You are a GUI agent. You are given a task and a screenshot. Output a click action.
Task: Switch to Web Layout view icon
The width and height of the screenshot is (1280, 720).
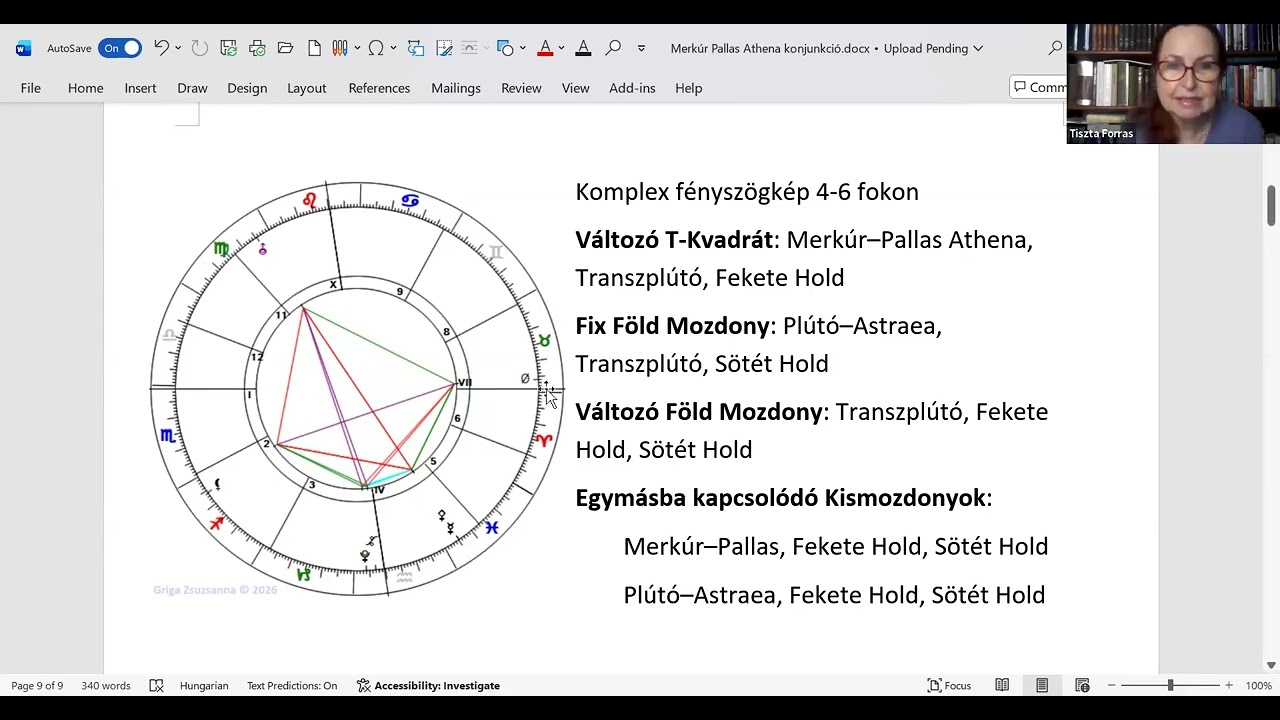pyautogui.click(x=1082, y=686)
